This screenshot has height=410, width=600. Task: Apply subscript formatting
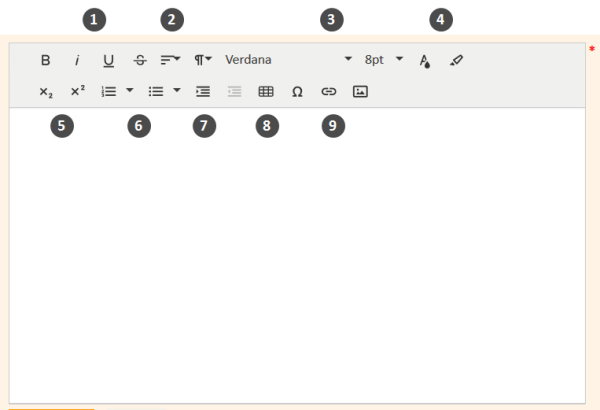coord(45,91)
